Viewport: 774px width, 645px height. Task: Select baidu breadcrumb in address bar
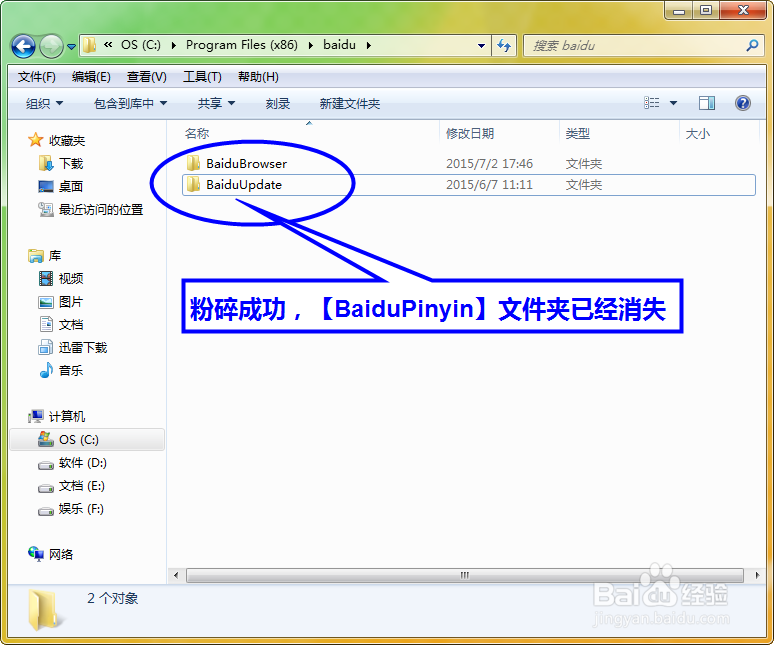[339, 45]
